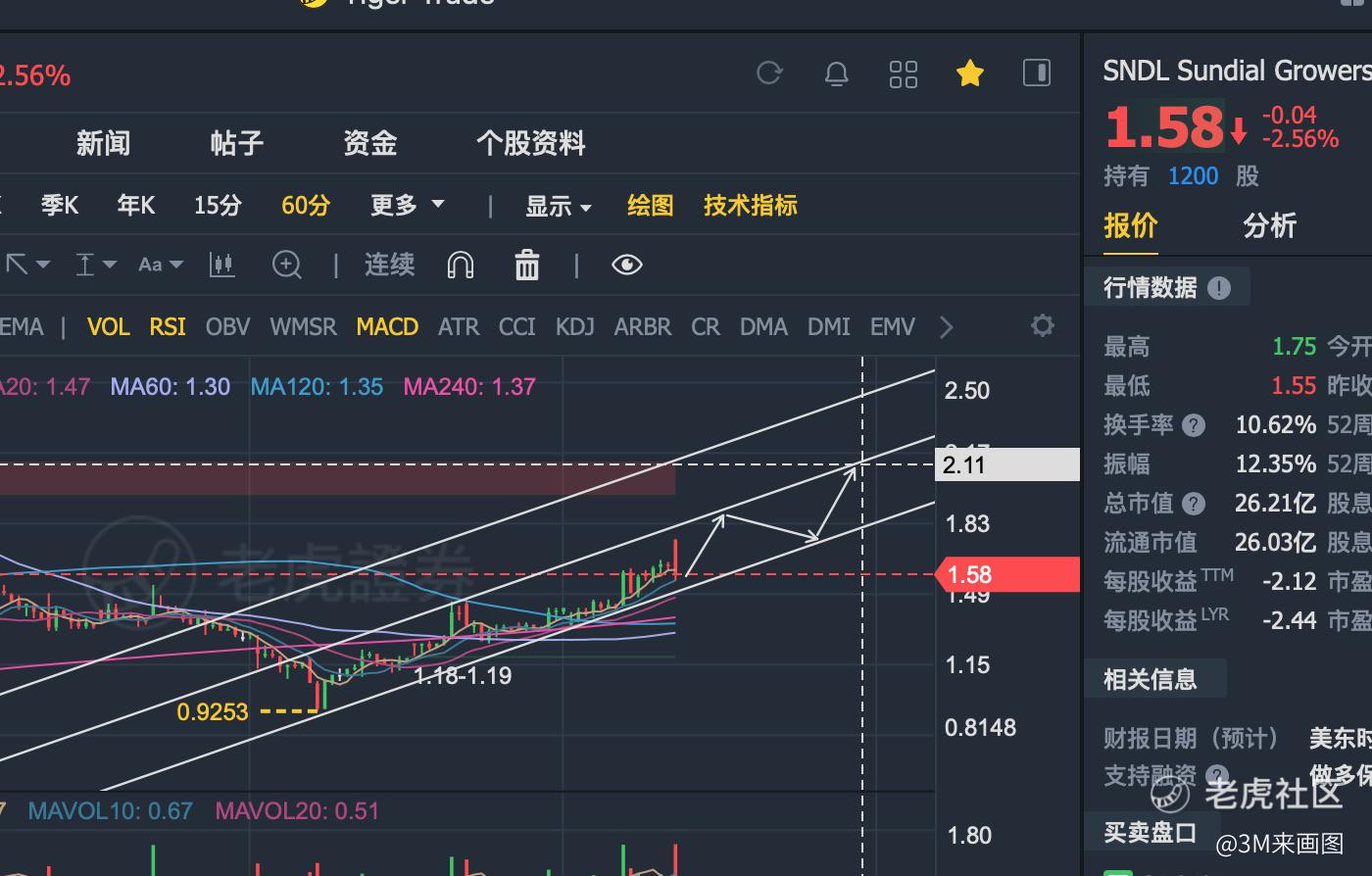Click the MA240: 1.37 label
The width and height of the screenshot is (1372, 876).
point(469,386)
